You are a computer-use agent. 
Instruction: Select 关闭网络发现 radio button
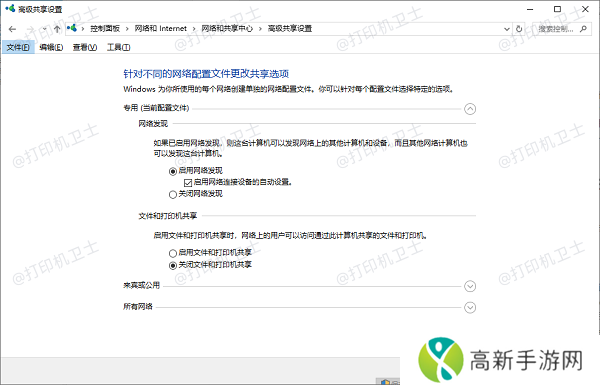point(173,195)
